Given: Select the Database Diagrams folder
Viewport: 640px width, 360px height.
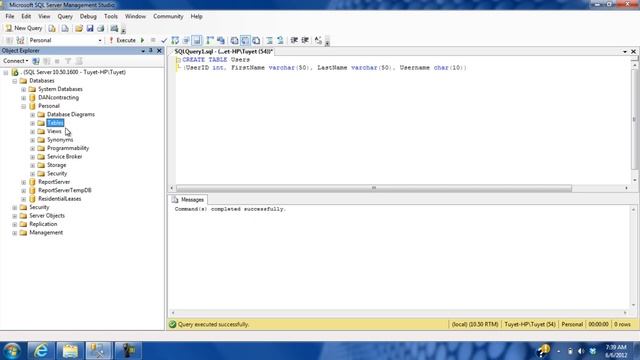Looking at the screenshot, I should tap(71, 114).
